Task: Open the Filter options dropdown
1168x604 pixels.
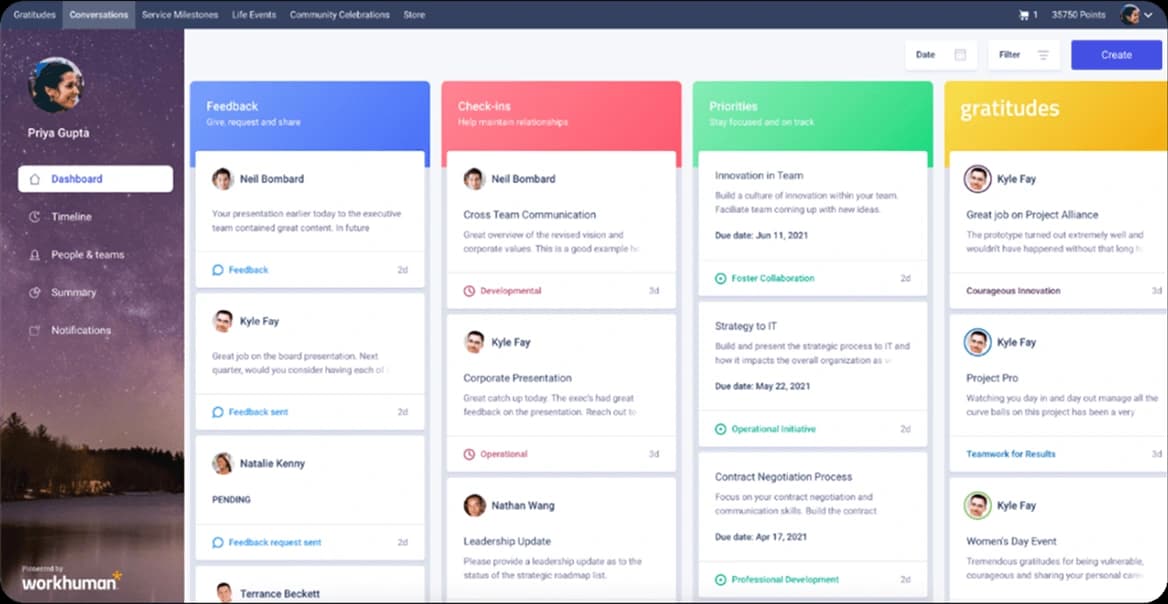Action: pos(1023,55)
